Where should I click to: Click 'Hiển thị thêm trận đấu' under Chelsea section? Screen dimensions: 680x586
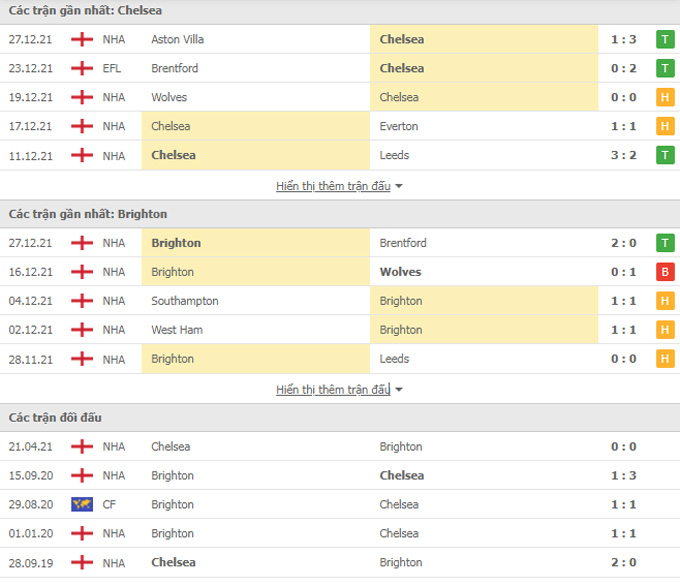tap(333, 187)
